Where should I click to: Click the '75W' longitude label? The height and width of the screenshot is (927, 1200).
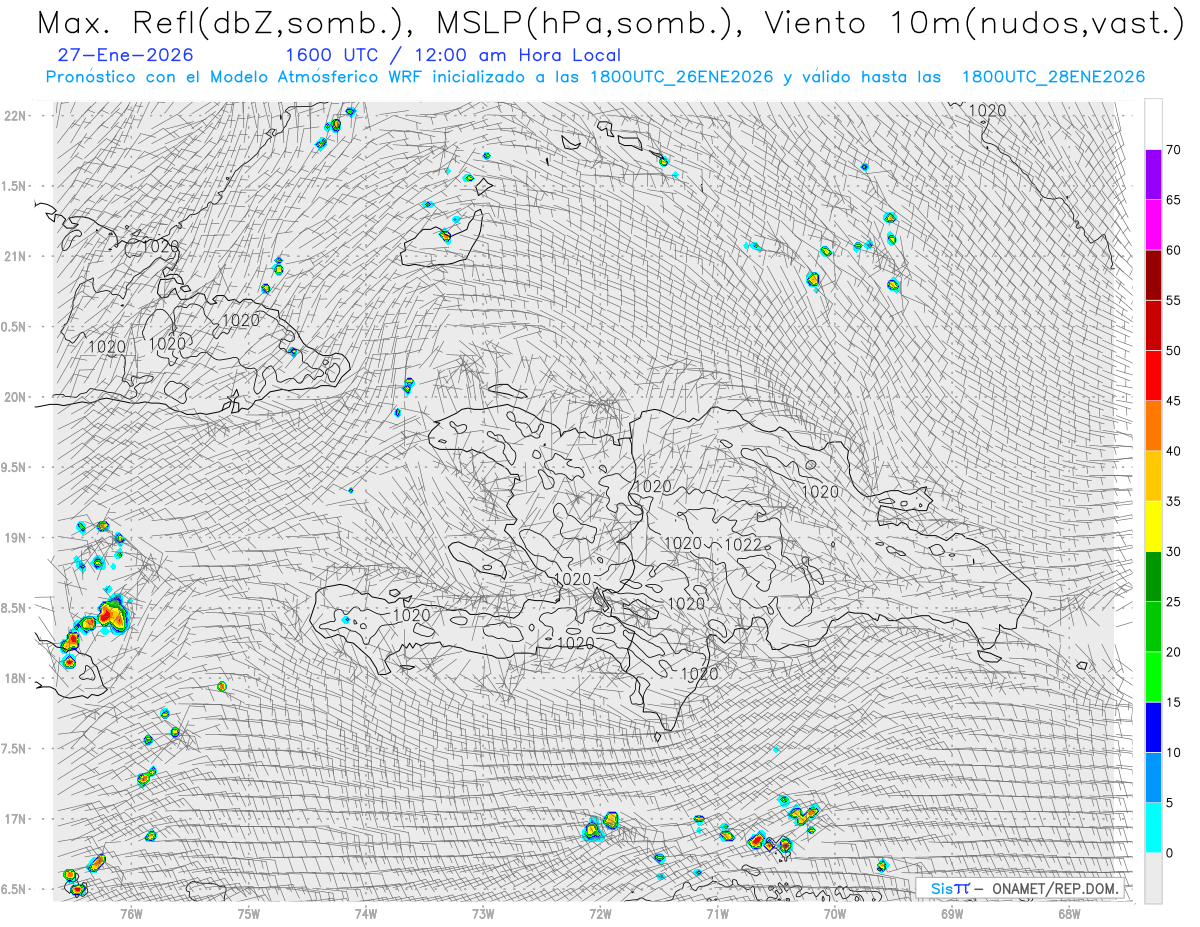pos(248,913)
